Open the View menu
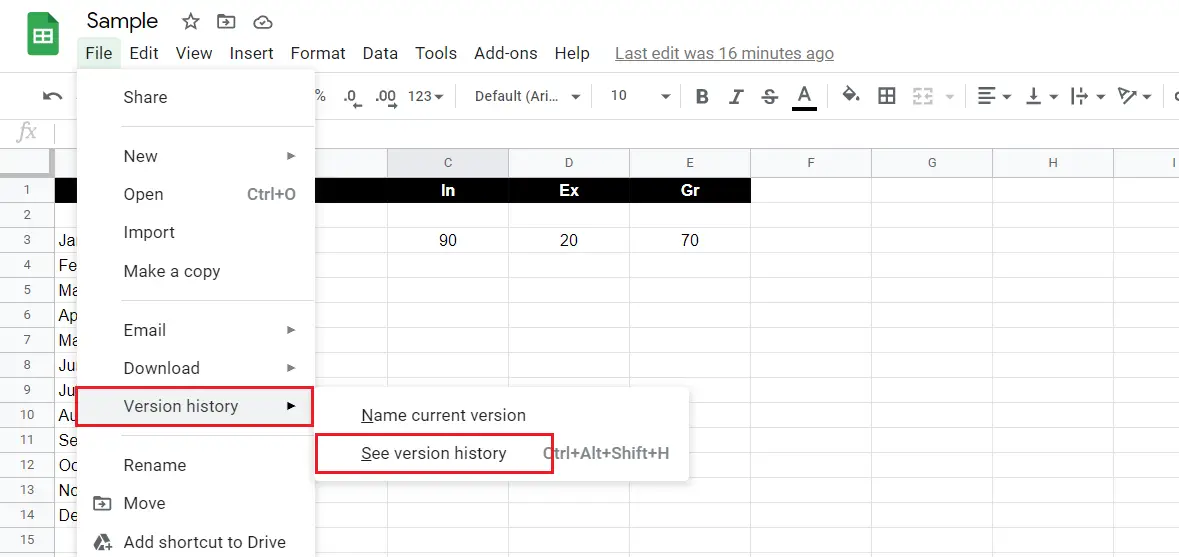The width and height of the screenshot is (1179, 557). 194,53
